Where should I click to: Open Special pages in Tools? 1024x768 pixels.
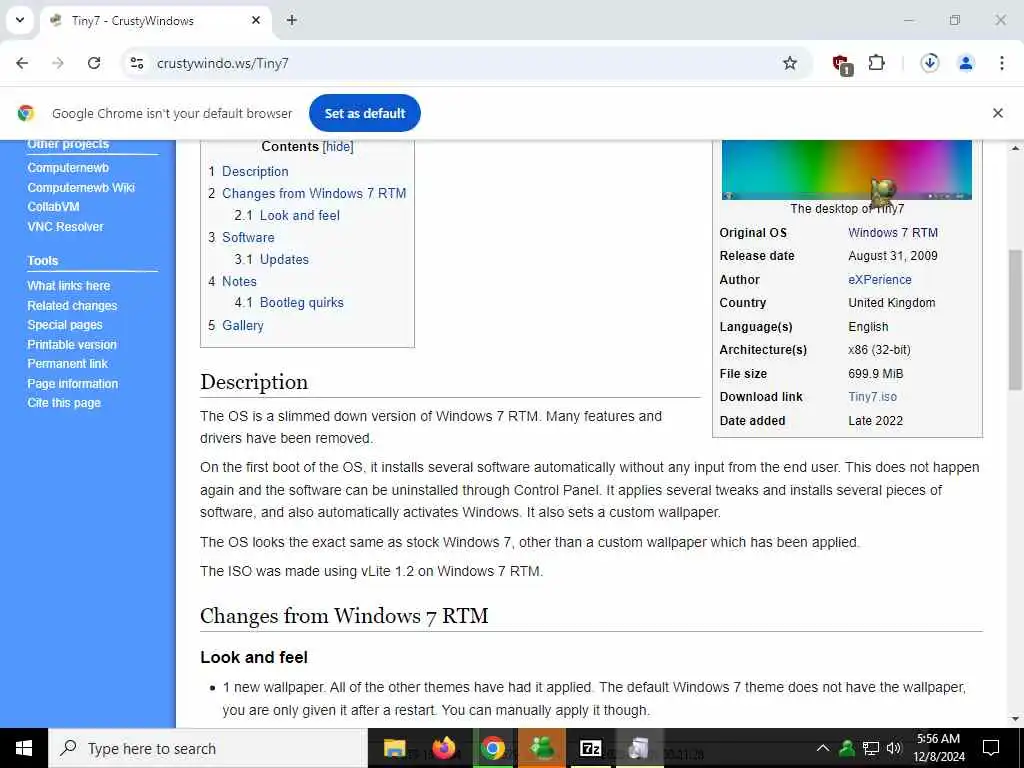tap(65, 325)
